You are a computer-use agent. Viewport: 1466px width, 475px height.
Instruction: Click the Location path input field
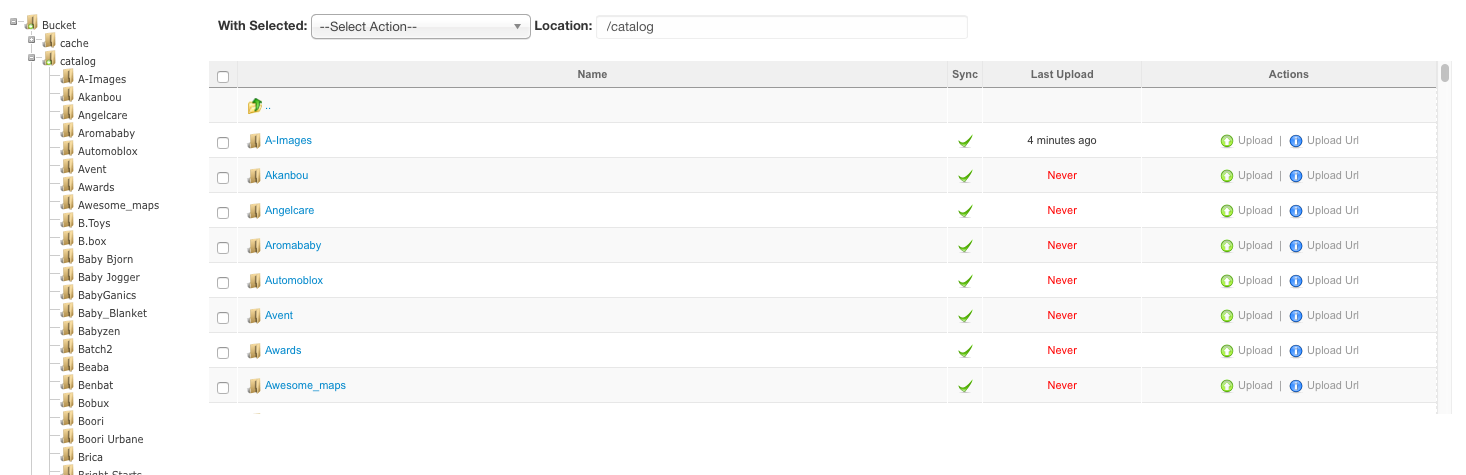pos(781,27)
